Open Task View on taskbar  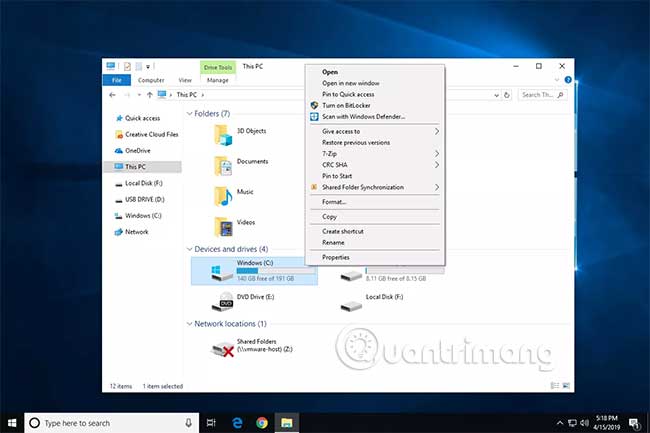(x=211, y=423)
